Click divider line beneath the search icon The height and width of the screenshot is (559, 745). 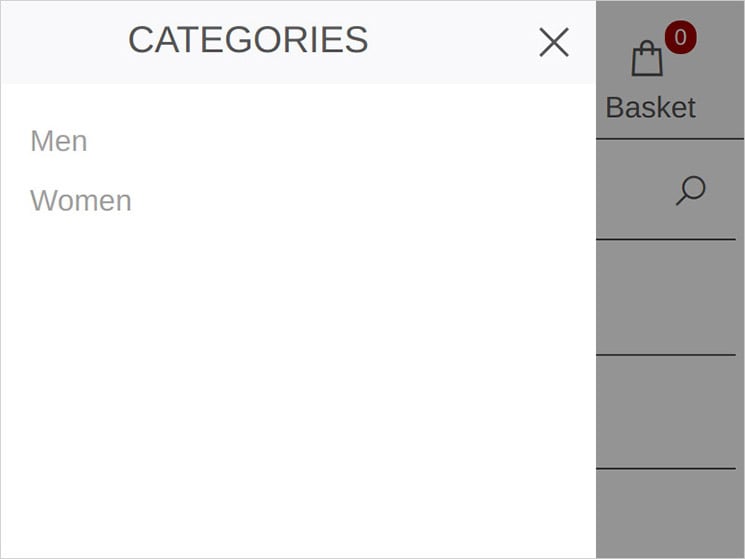(x=666, y=239)
